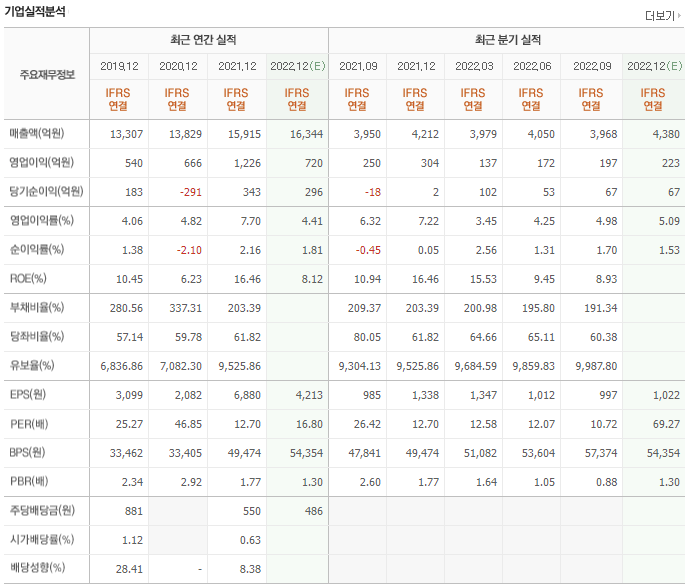
Task: Select the 최근 연간 실적 header
Action: pos(203,40)
